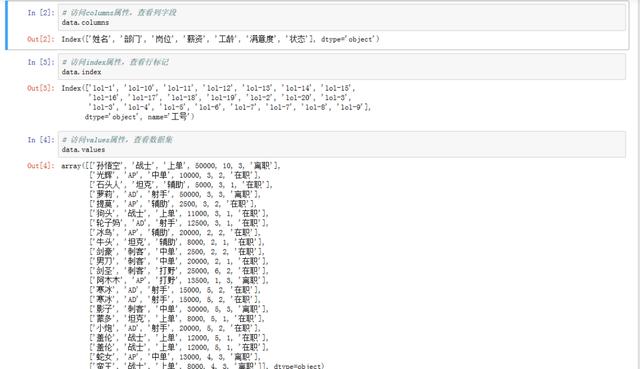The image size is (640, 369).
Task: Click the 'lol-8' index label
Action: point(315,107)
